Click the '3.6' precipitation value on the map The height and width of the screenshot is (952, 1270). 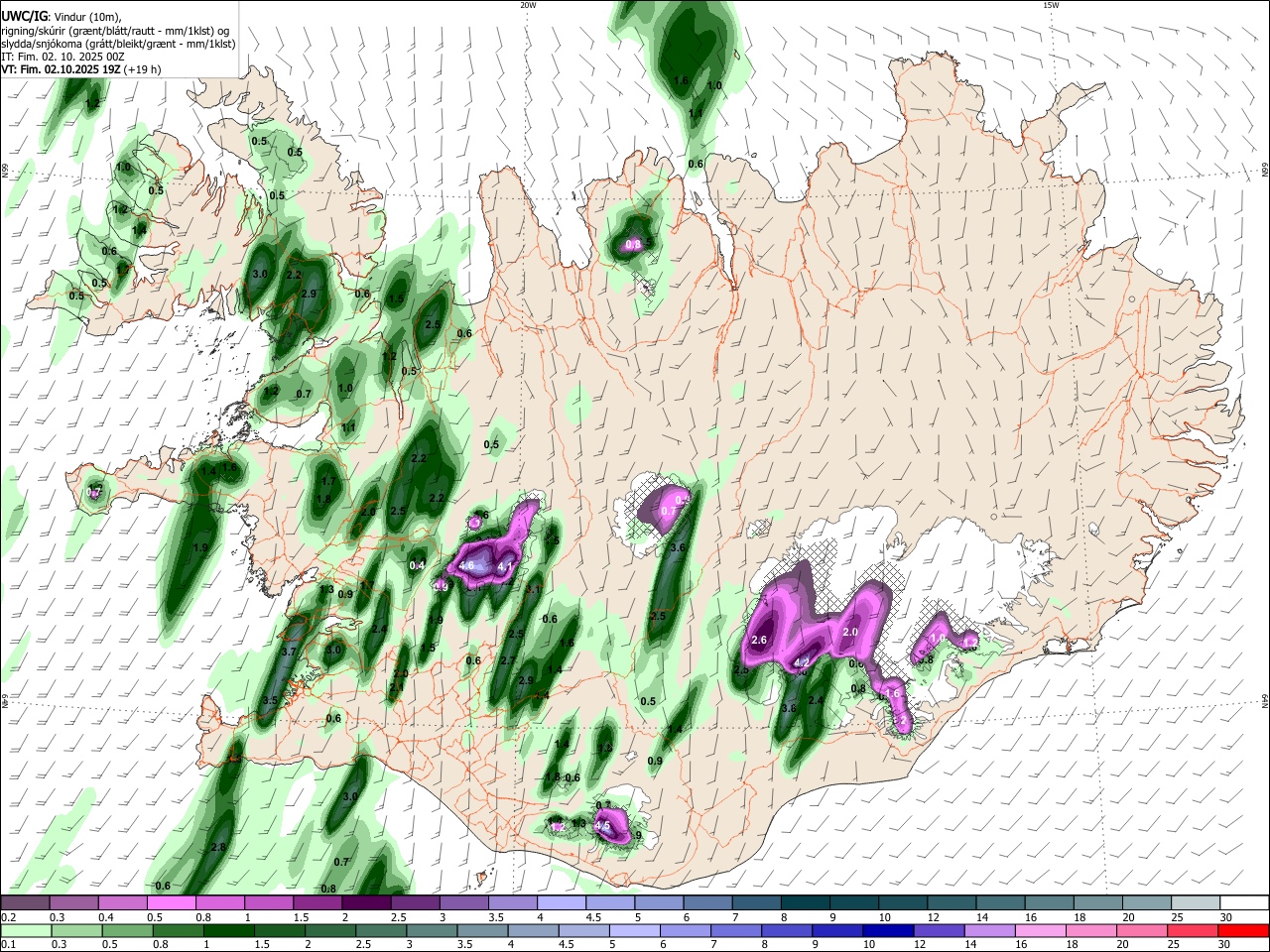(x=679, y=547)
